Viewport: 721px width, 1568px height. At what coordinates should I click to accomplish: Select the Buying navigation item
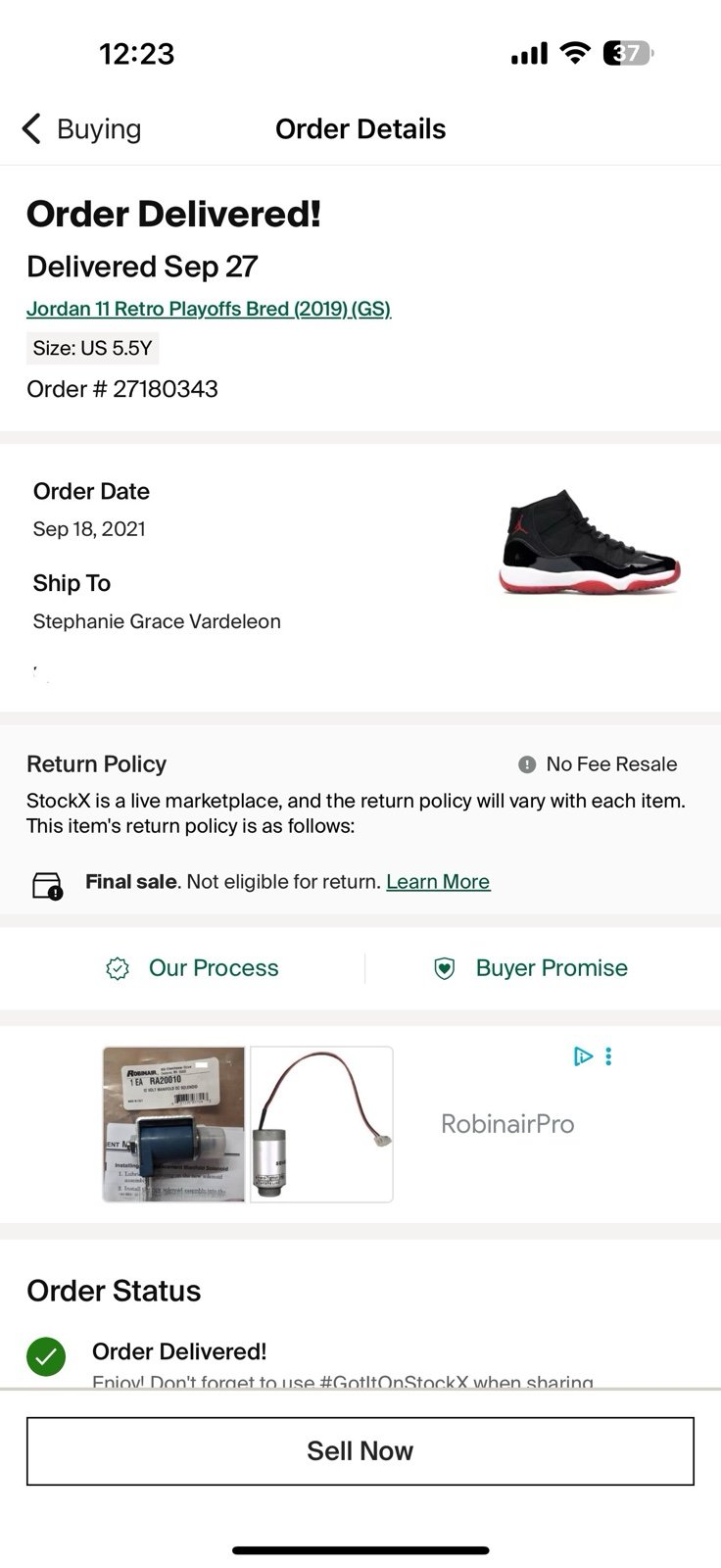tap(98, 127)
